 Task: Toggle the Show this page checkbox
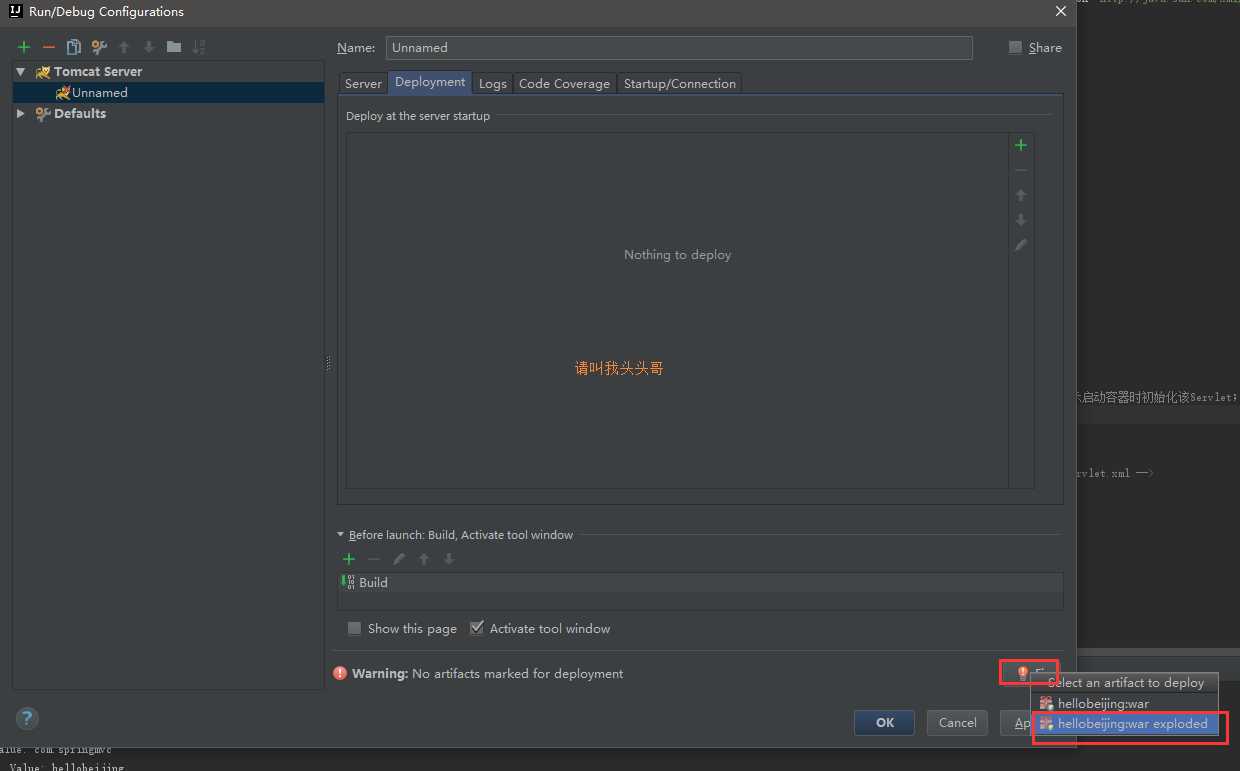click(354, 628)
